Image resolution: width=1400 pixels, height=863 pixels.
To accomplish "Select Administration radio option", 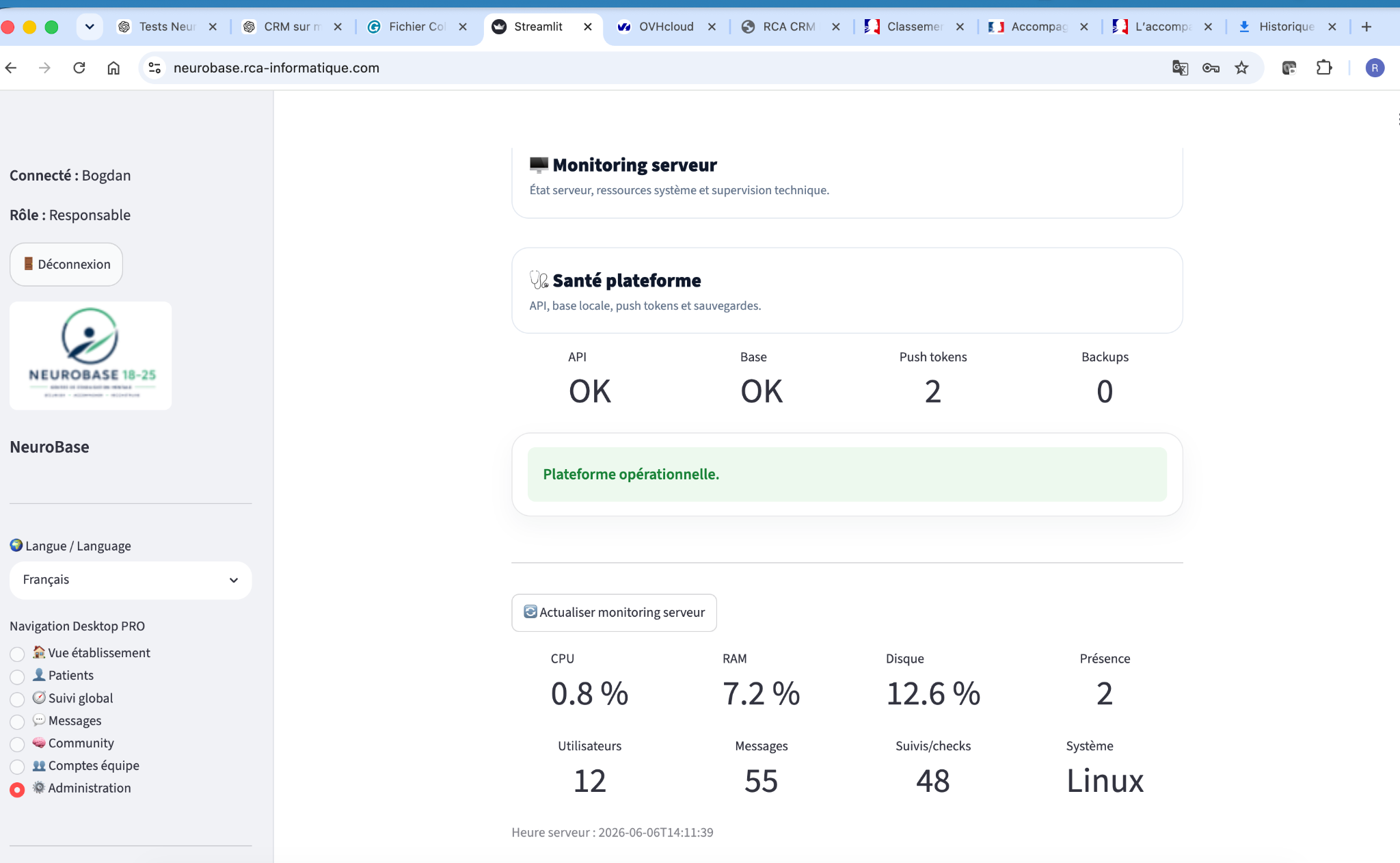I will (17, 789).
